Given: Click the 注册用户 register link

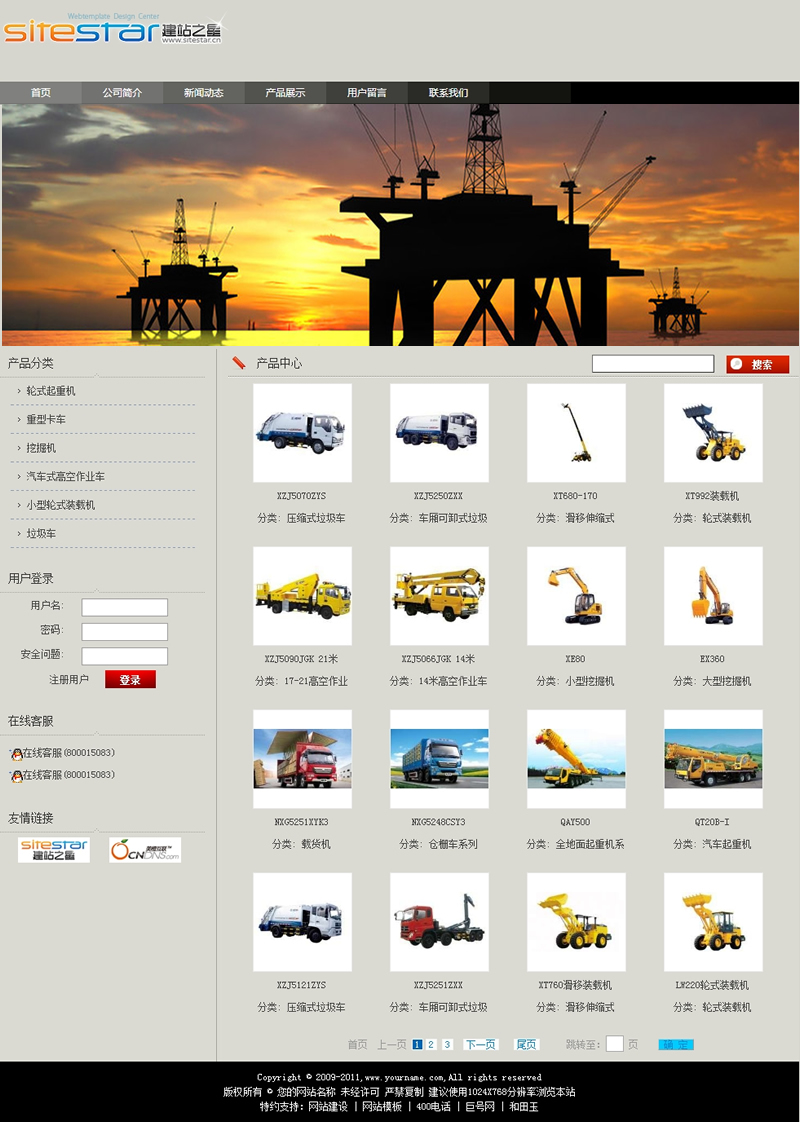Looking at the screenshot, I should (69, 680).
